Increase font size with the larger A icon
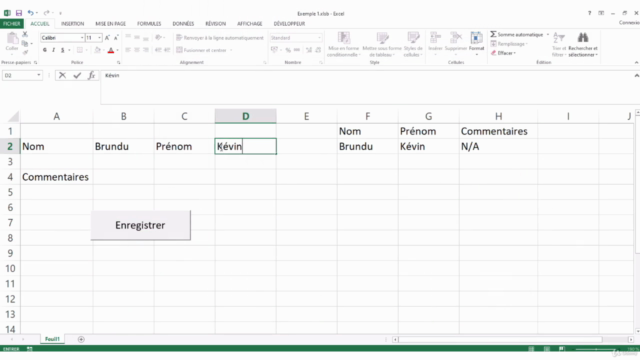Image resolution: width=640 pixels, height=360 pixels. click(107, 38)
